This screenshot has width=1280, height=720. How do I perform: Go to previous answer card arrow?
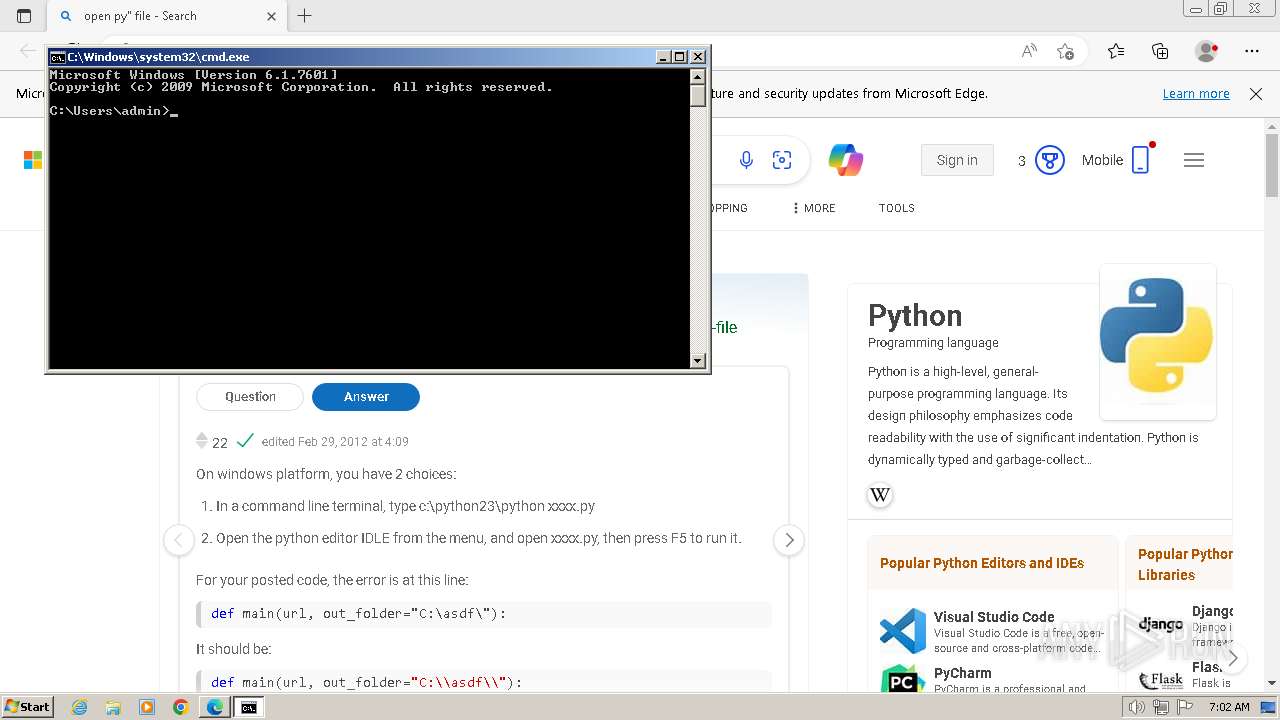(x=179, y=540)
